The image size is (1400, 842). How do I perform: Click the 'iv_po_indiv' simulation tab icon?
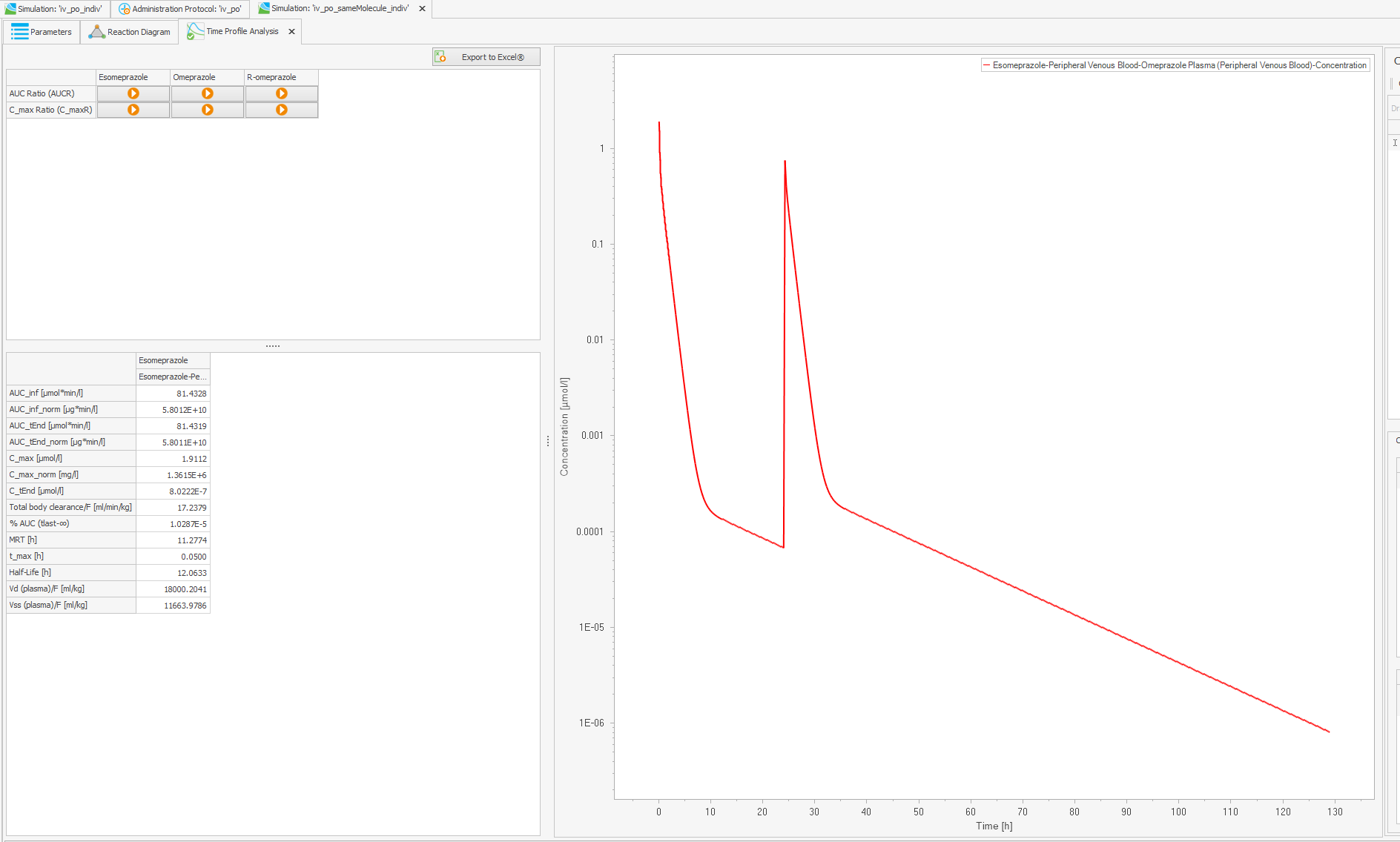[x=10, y=9]
